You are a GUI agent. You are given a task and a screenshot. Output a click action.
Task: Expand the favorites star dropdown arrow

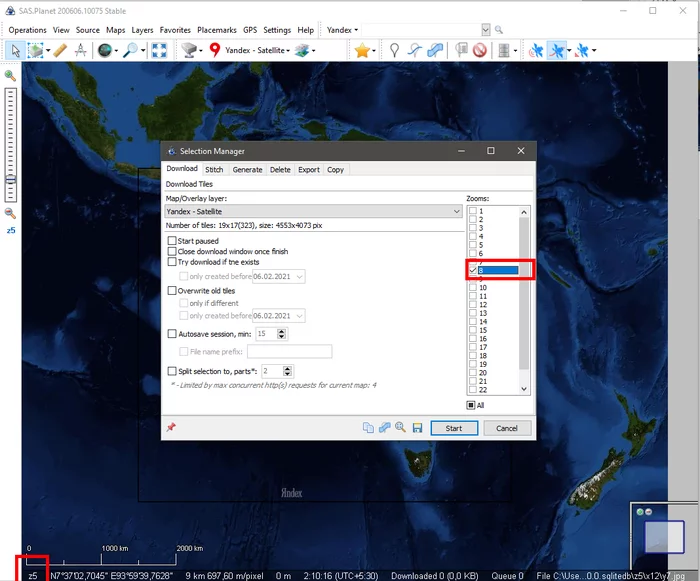coord(374,50)
